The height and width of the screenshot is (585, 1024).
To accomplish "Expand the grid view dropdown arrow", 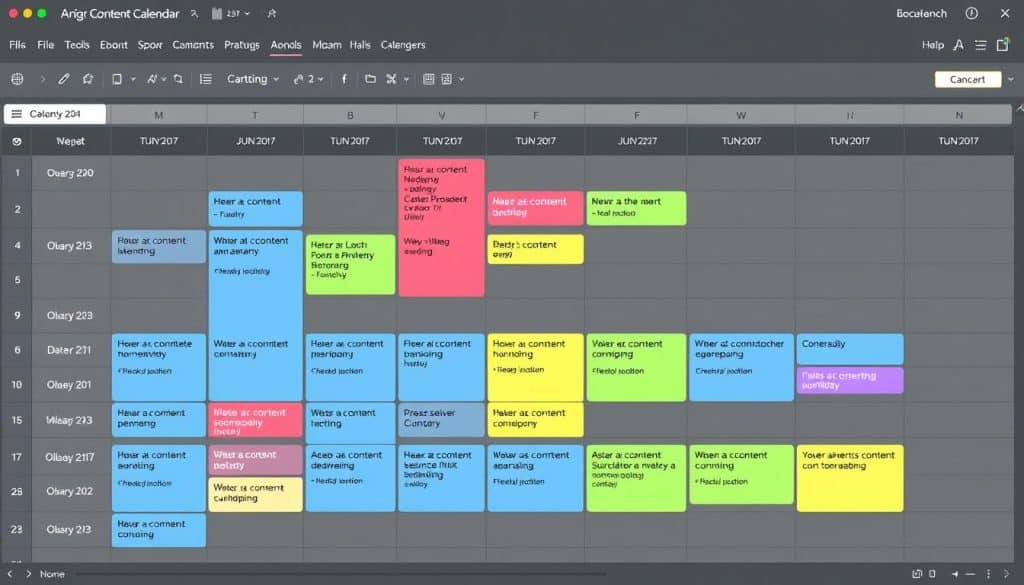I will (462, 79).
